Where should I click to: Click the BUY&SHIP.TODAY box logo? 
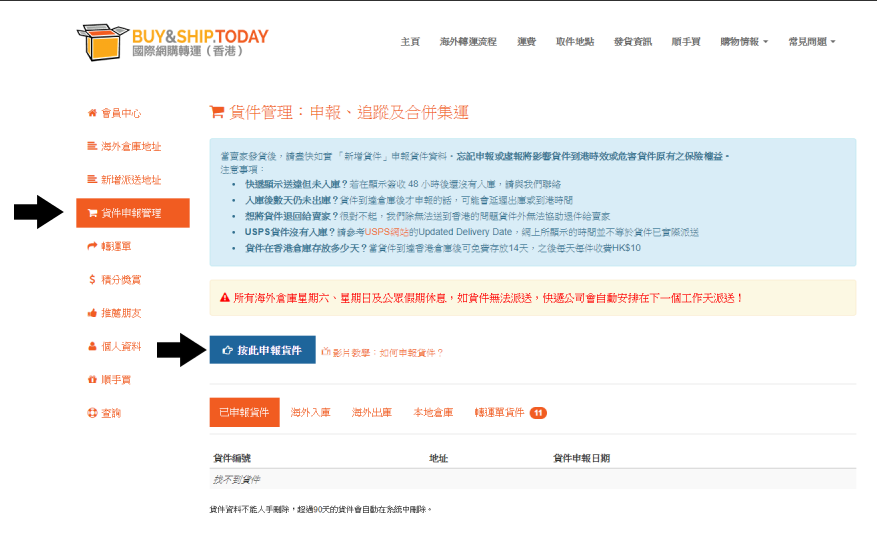[102, 42]
